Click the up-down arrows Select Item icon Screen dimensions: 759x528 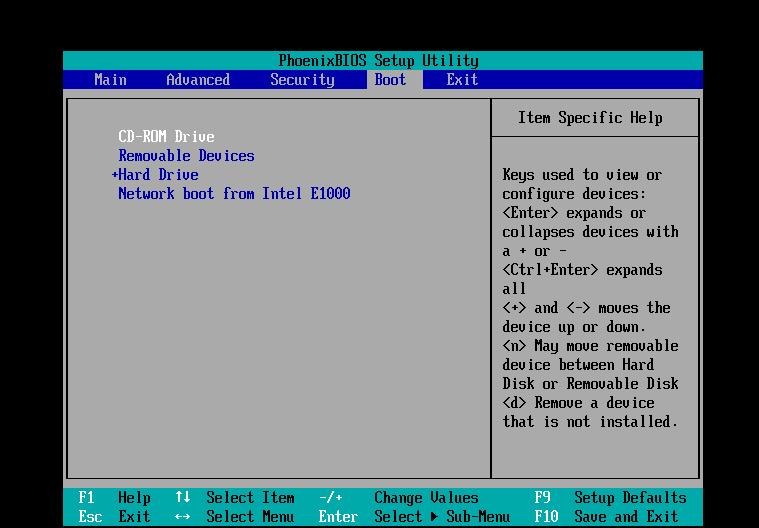click(182, 497)
